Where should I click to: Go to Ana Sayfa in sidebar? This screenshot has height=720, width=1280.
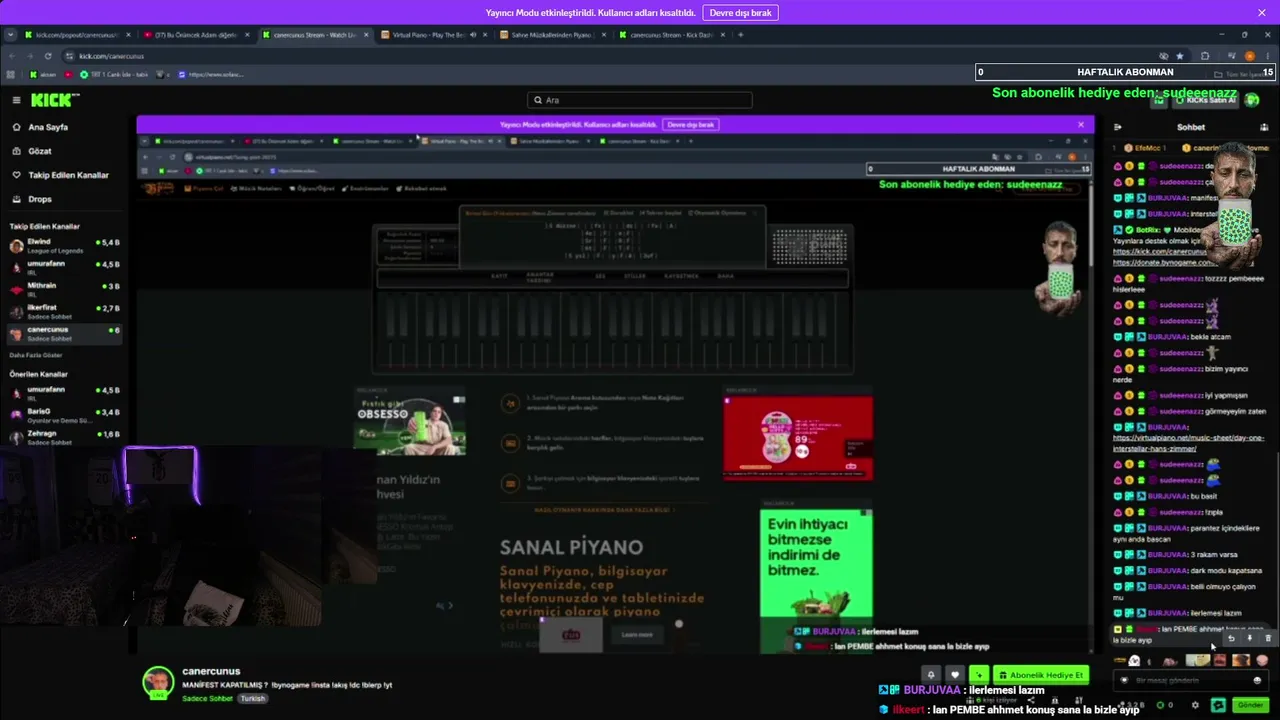coord(48,127)
